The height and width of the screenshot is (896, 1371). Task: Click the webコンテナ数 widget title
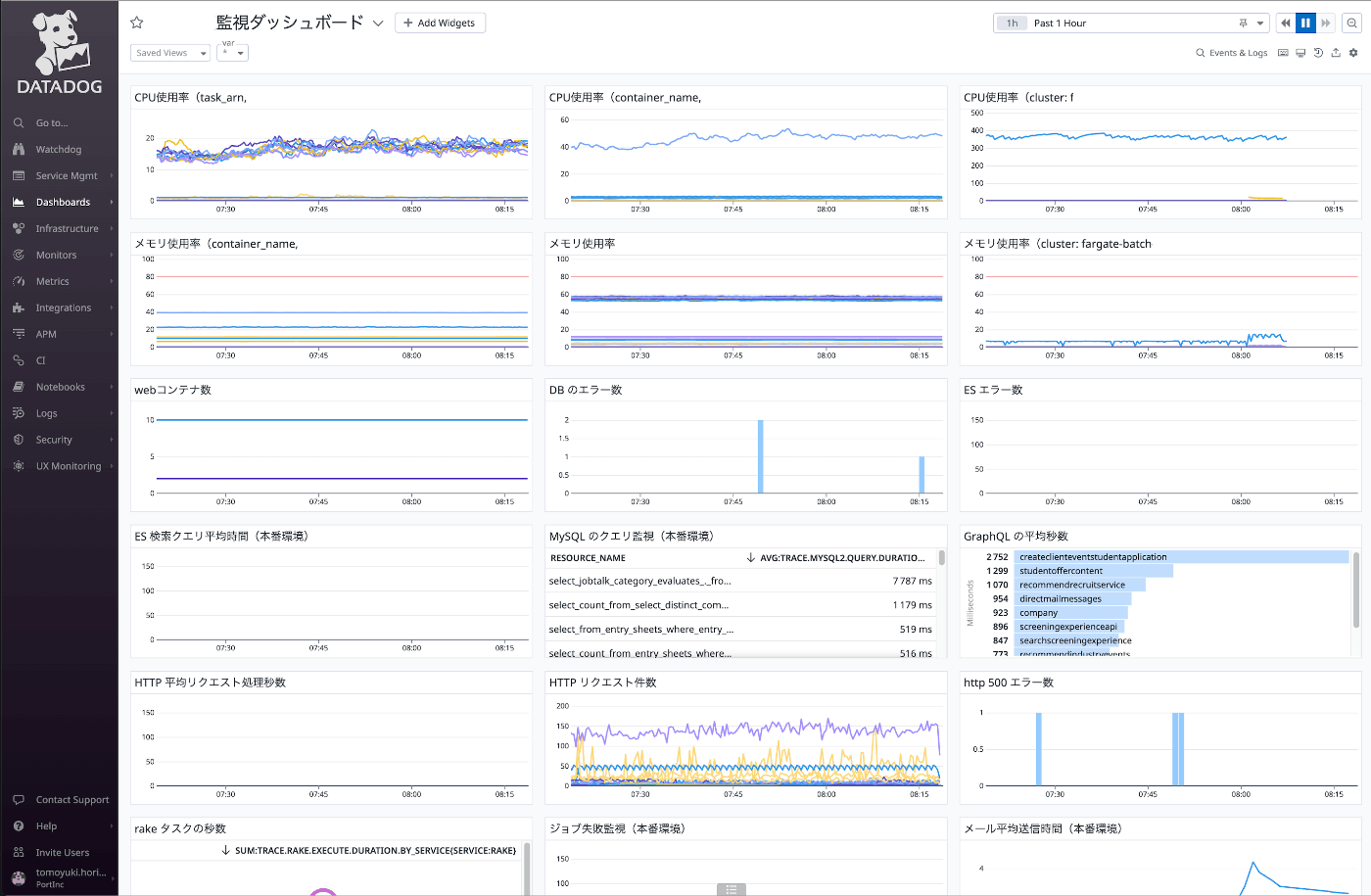pyautogui.click(x=172, y=391)
